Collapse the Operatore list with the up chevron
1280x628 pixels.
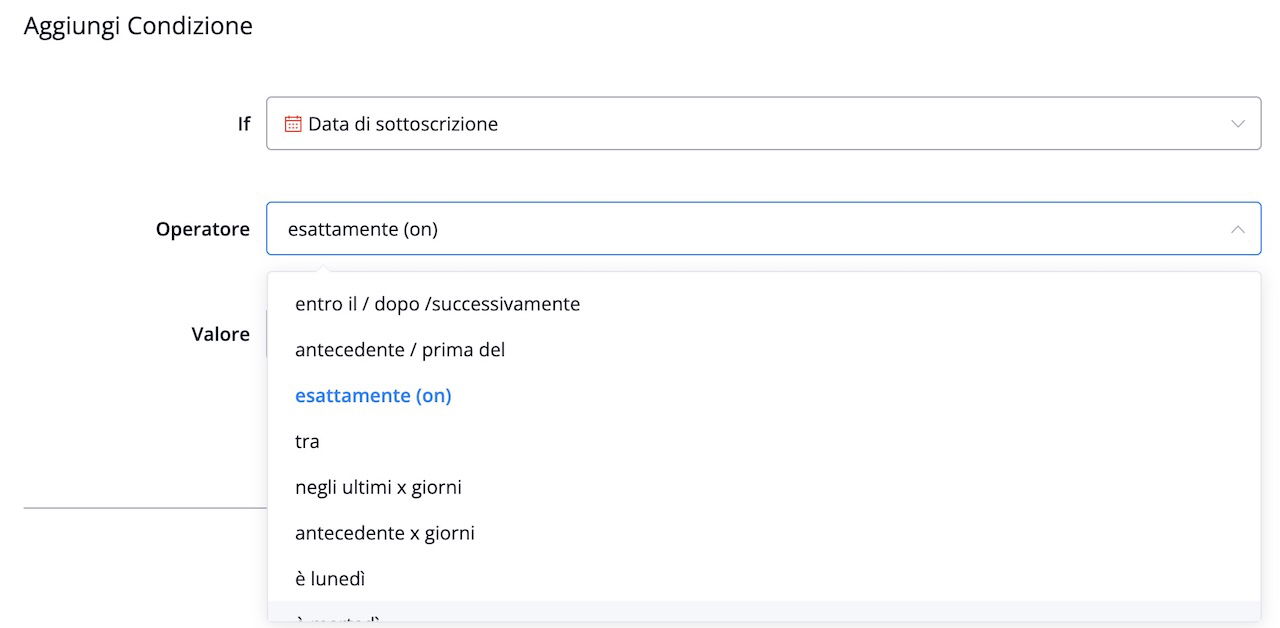pyautogui.click(x=1237, y=229)
